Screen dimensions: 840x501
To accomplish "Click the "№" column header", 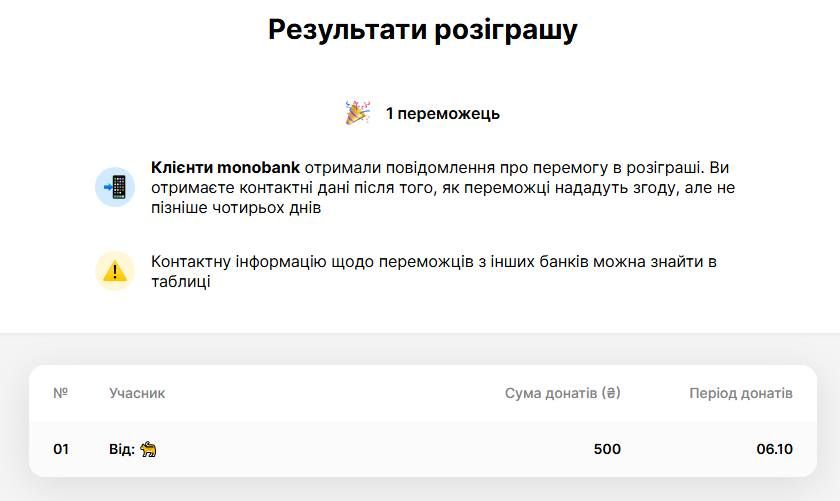I will (60, 393).
